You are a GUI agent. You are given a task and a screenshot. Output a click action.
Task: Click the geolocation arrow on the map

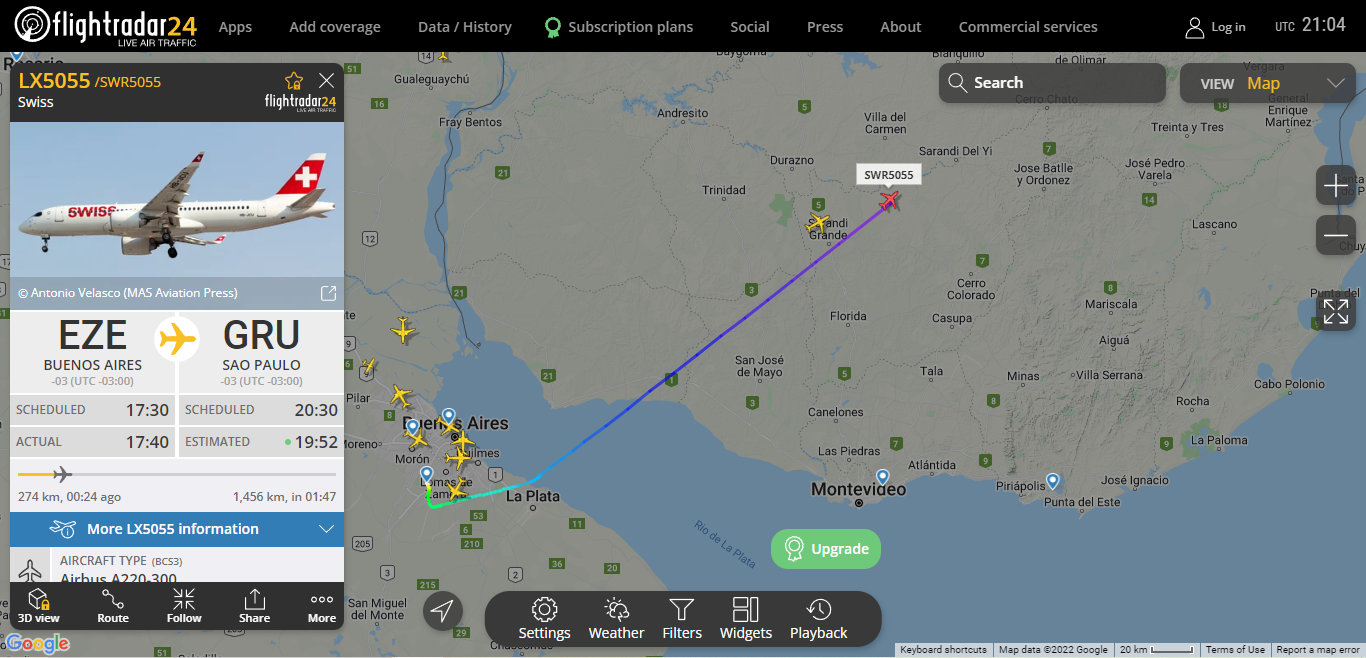[443, 611]
